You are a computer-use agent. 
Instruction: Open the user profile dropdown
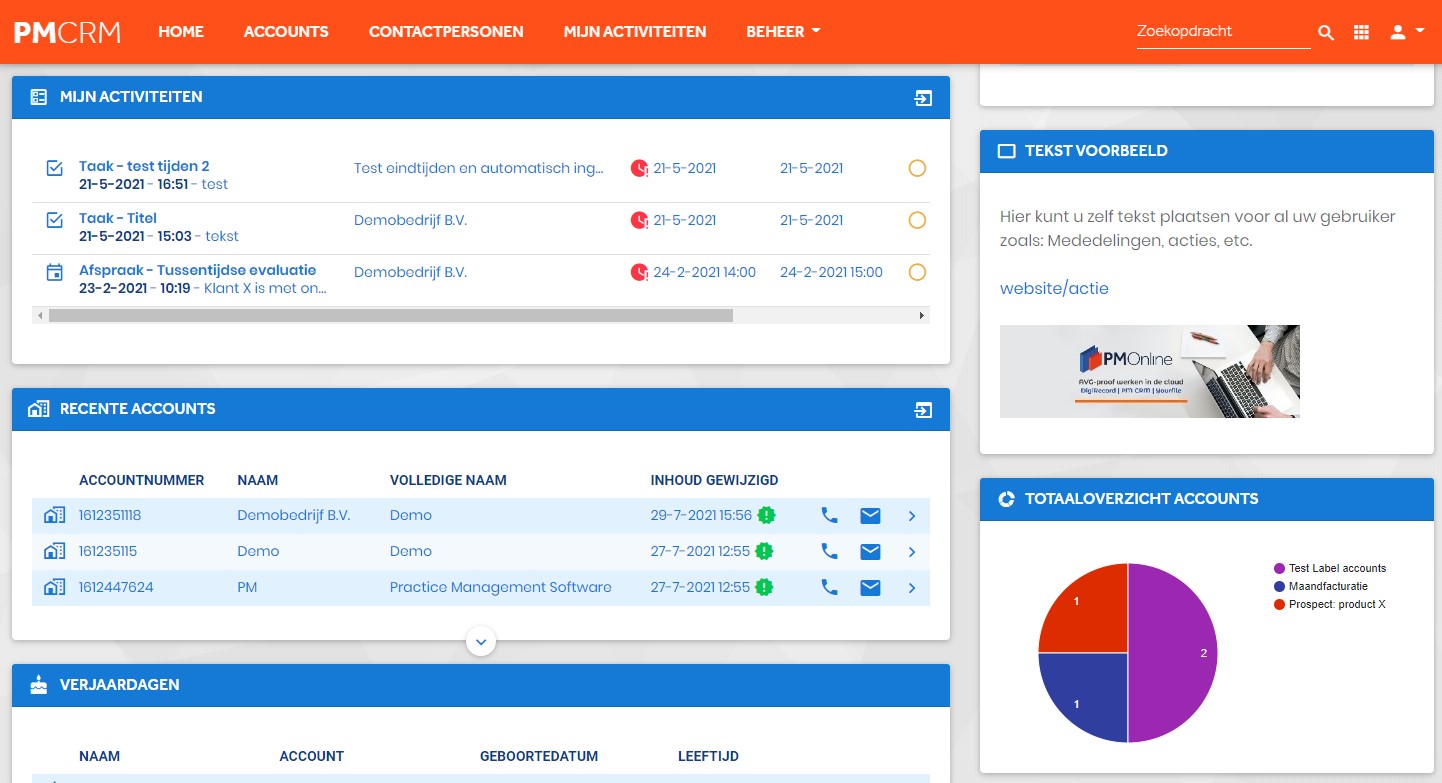pyautogui.click(x=1407, y=32)
